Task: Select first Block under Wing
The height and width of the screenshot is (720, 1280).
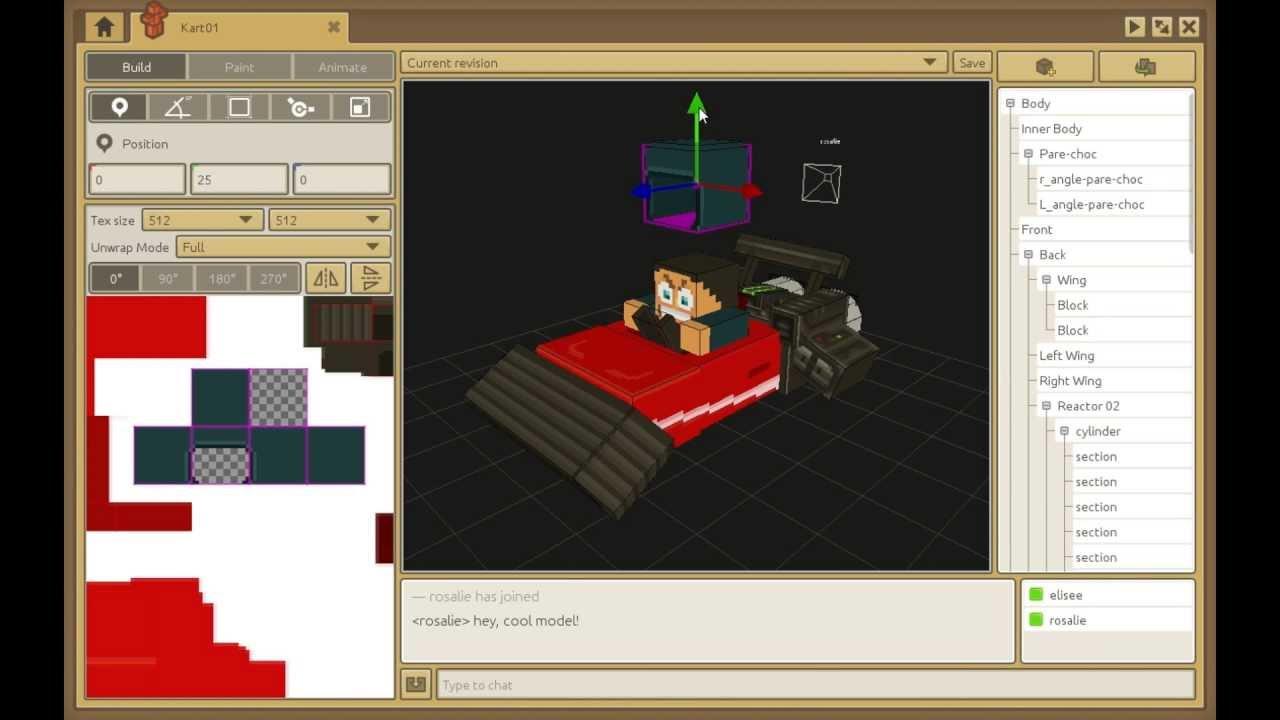Action: click(x=1072, y=305)
